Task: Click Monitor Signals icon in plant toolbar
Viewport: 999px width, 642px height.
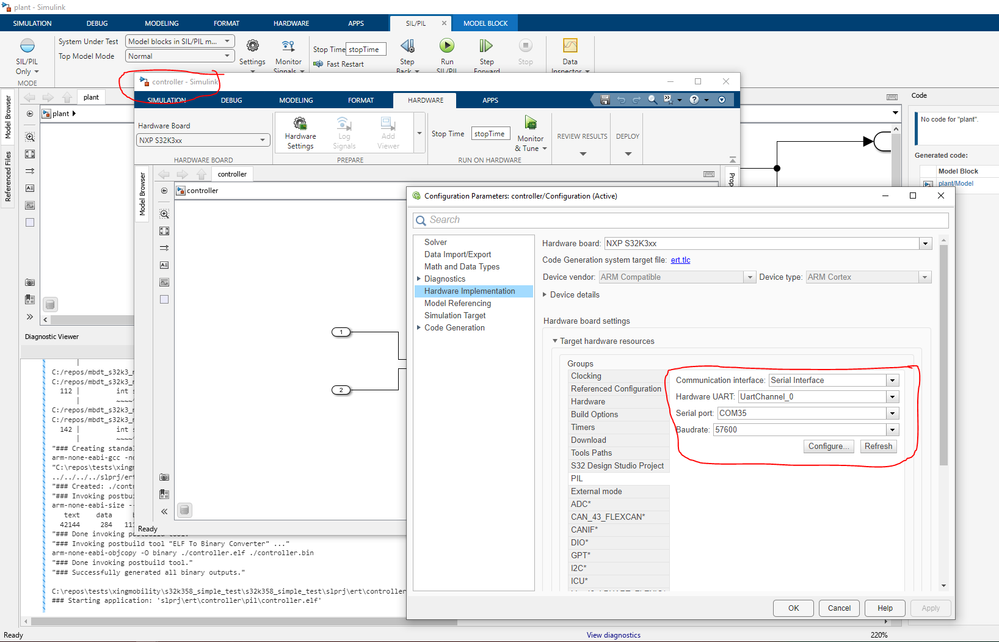Action: 288,46
